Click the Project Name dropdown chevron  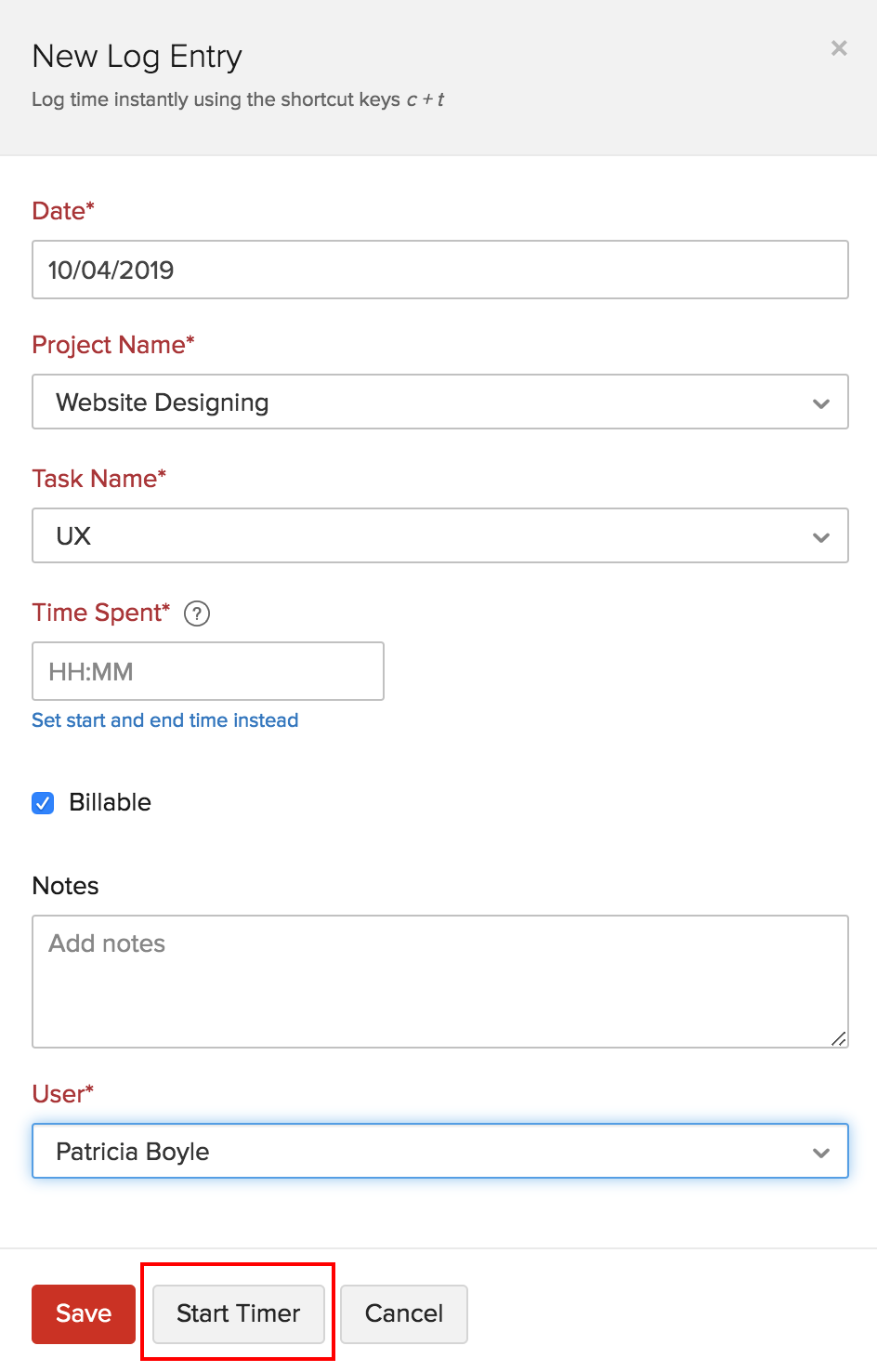820,402
